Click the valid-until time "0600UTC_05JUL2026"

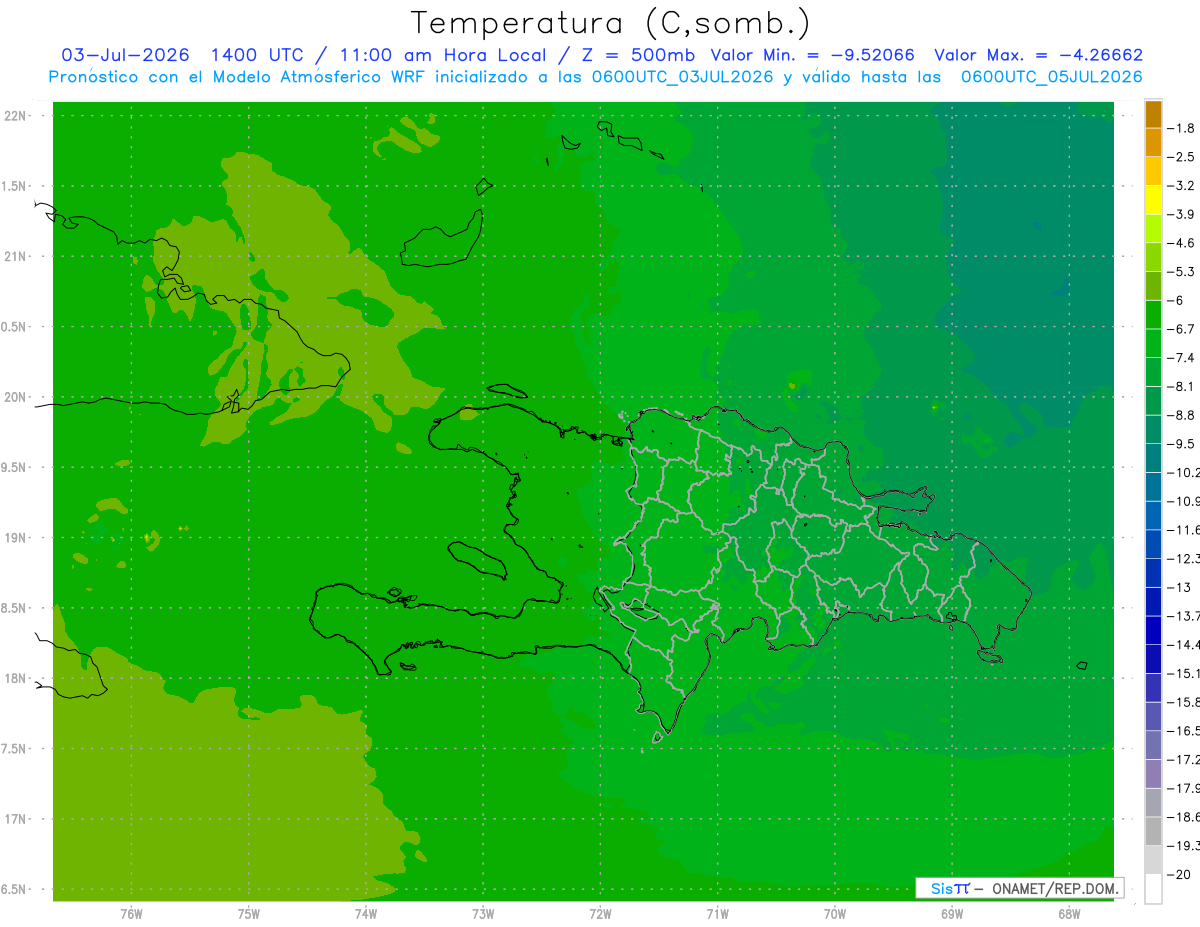(x=1052, y=77)
